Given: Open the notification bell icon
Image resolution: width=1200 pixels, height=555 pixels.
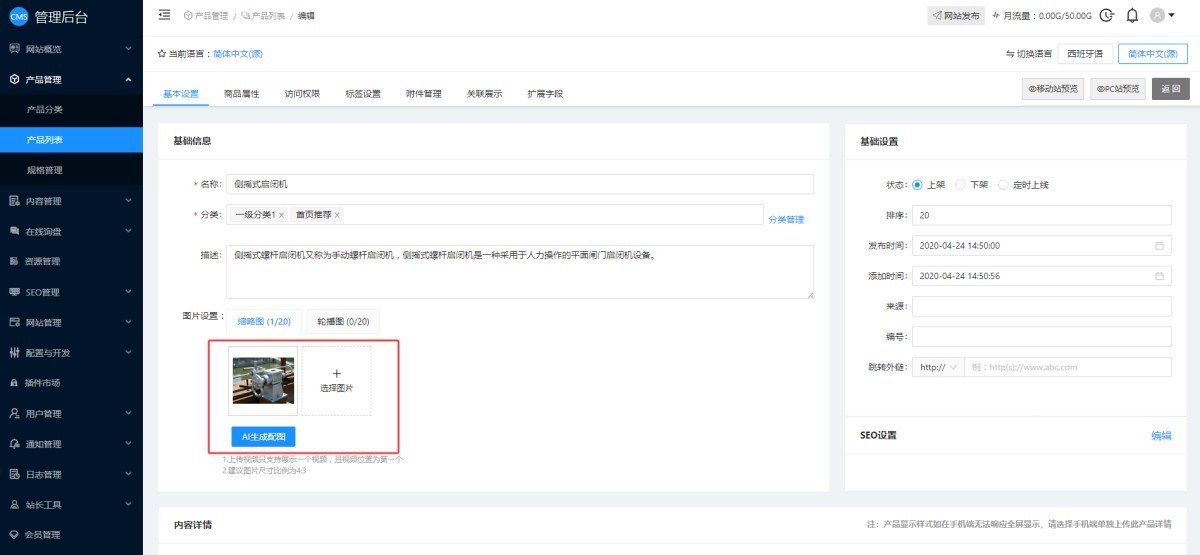Looking at the screenshot, I should click(1132, 15).
